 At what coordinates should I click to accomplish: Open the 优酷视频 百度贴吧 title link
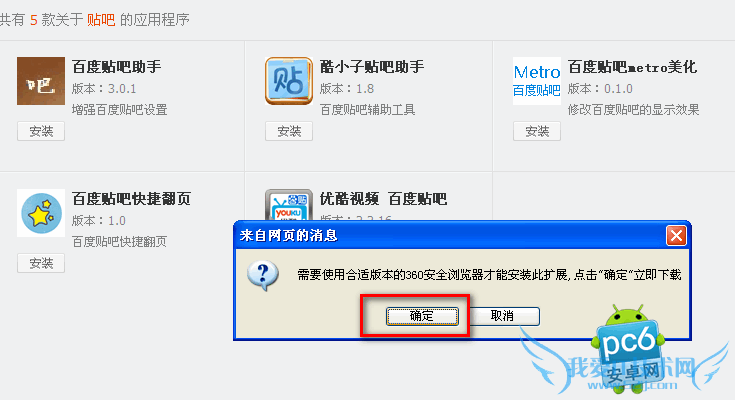383,199
